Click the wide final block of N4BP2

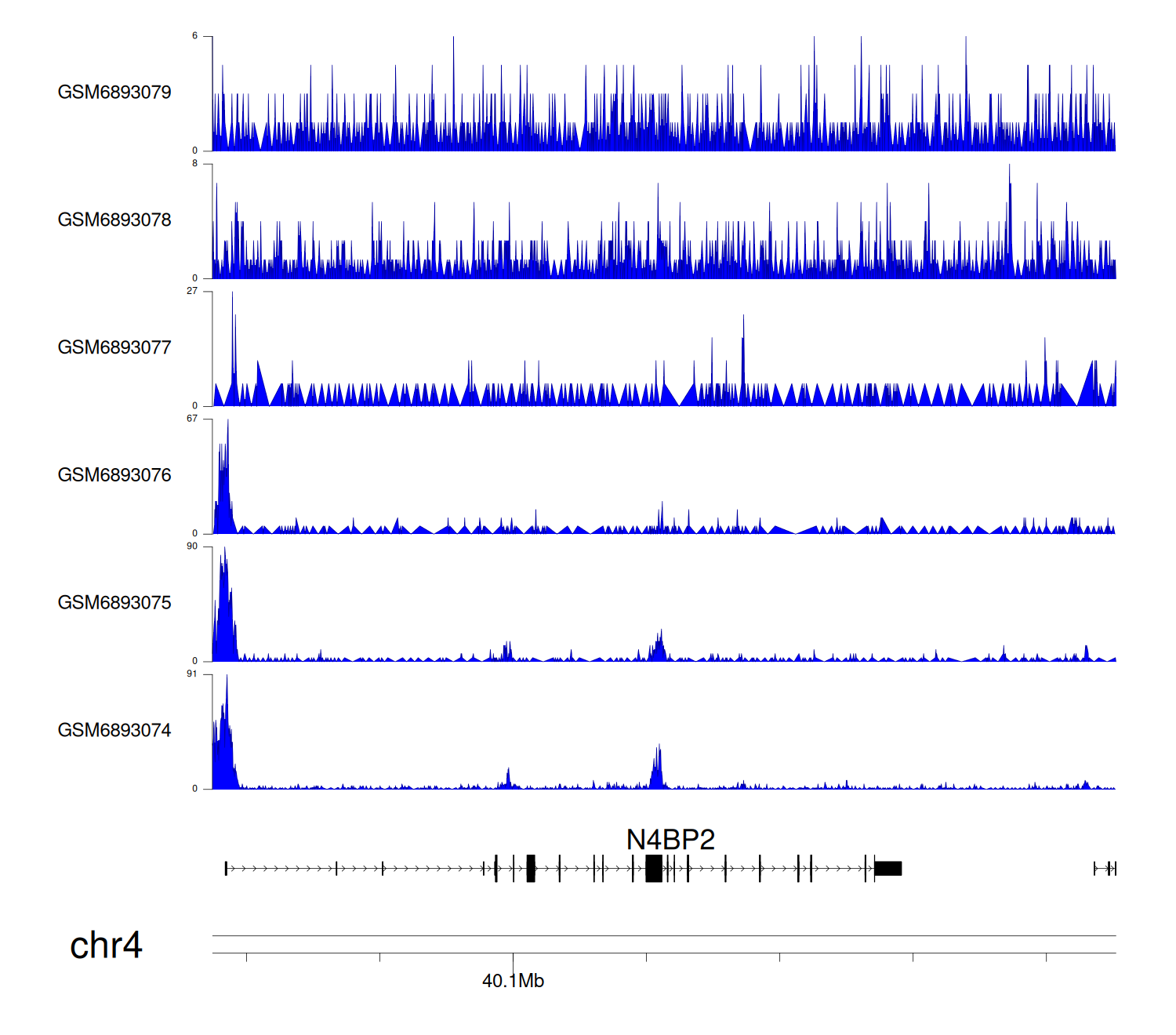(x=888, y=869)
